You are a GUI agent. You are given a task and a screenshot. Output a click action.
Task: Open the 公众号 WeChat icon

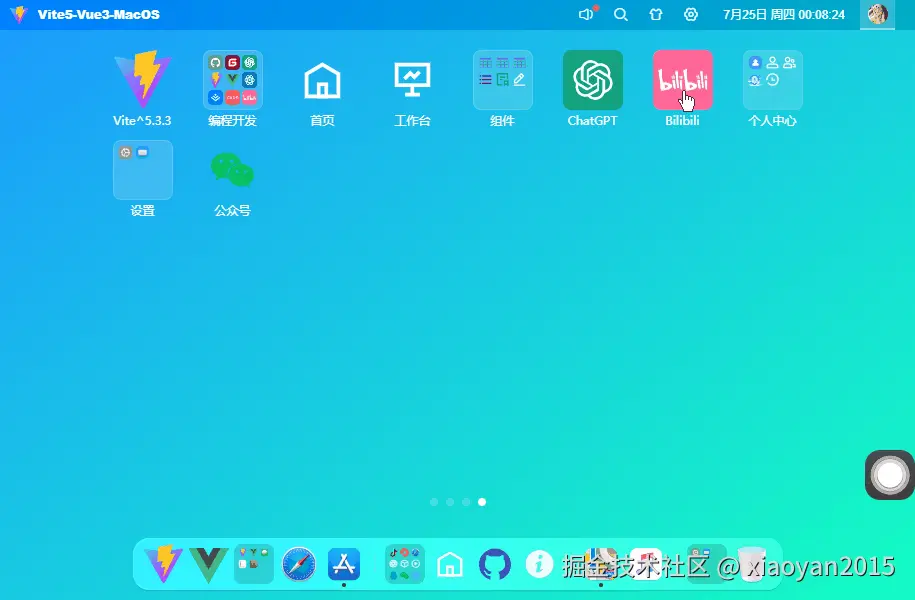[x=233, y=170]
